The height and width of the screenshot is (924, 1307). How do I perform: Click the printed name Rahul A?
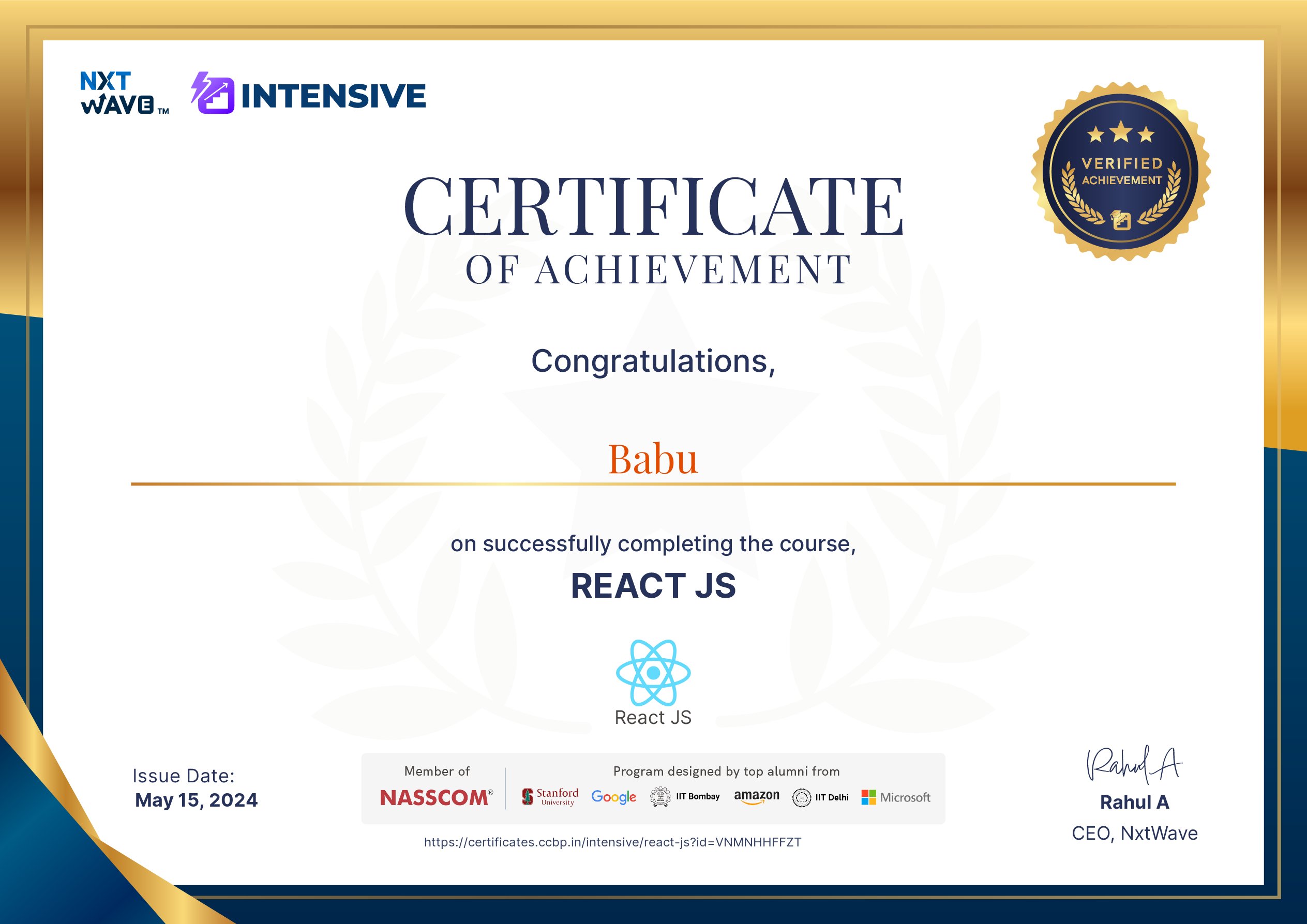pos(1134,802)
